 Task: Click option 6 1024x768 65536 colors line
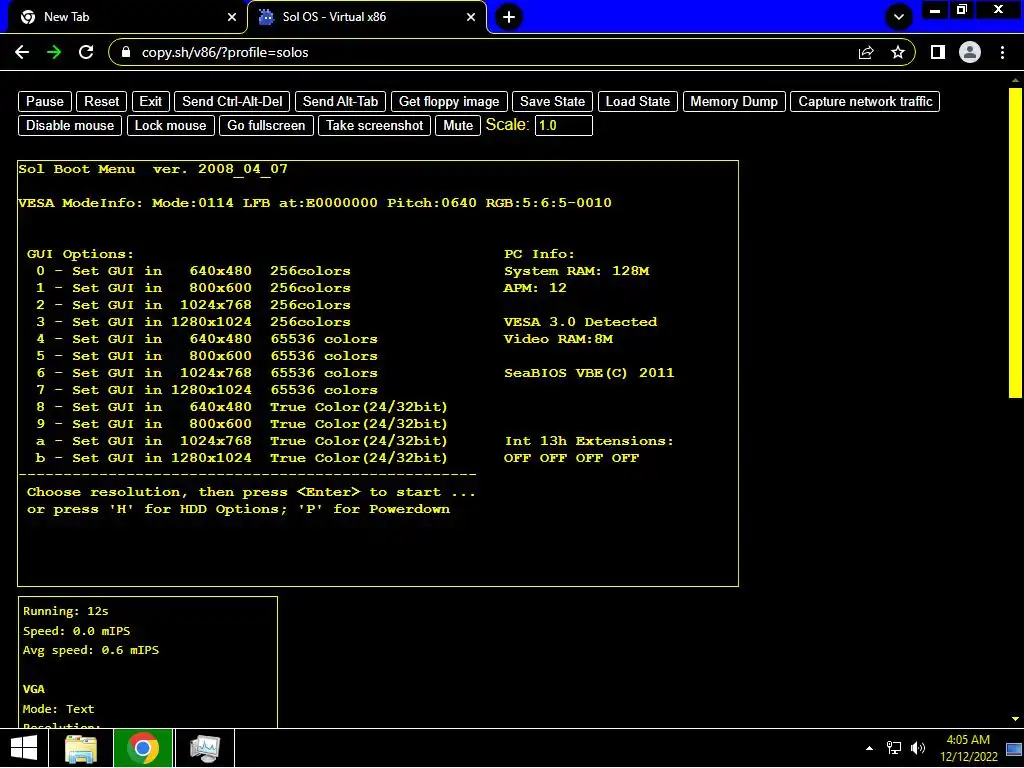(x=207, y=373)
